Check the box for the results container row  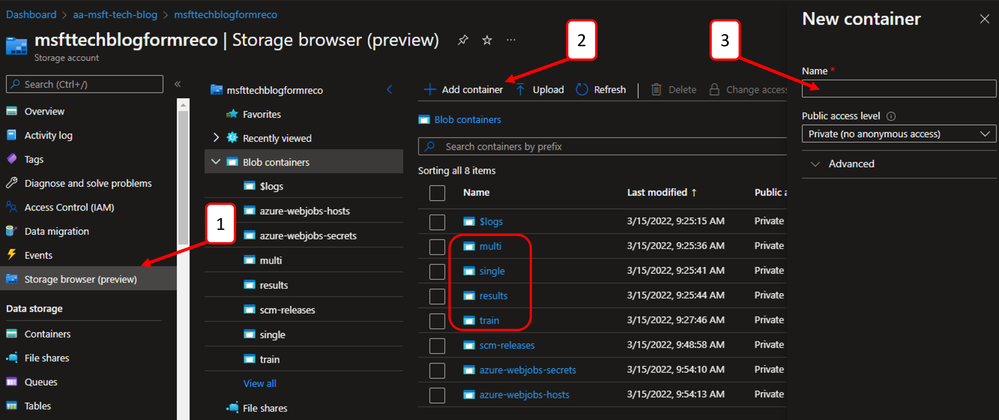(x=437, y=296)
